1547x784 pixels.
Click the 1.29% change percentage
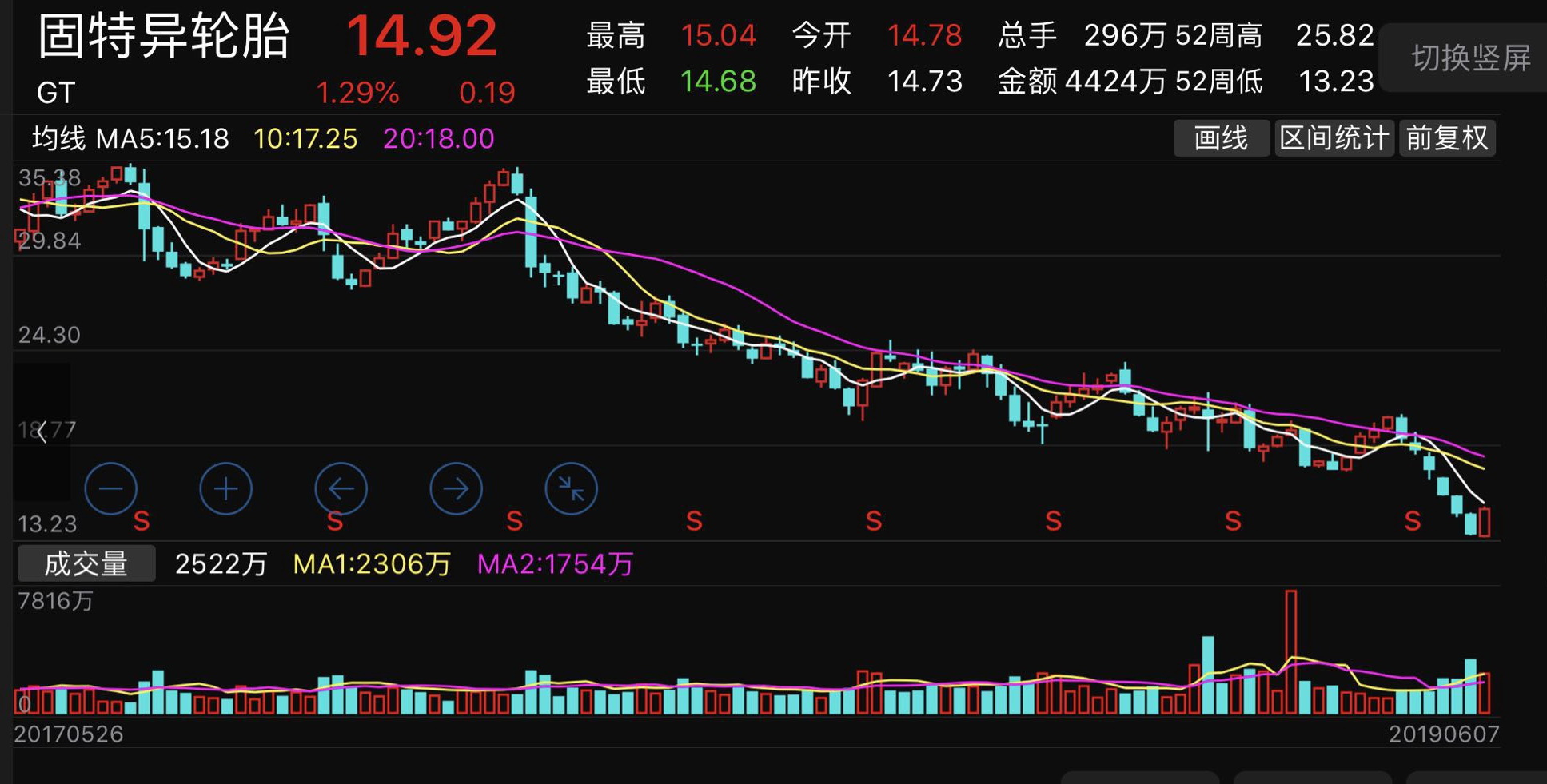357,94
